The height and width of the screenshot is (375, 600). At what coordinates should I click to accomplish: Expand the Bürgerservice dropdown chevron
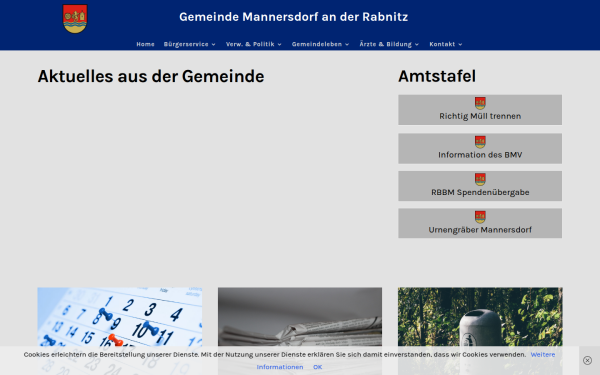point(214,44)
